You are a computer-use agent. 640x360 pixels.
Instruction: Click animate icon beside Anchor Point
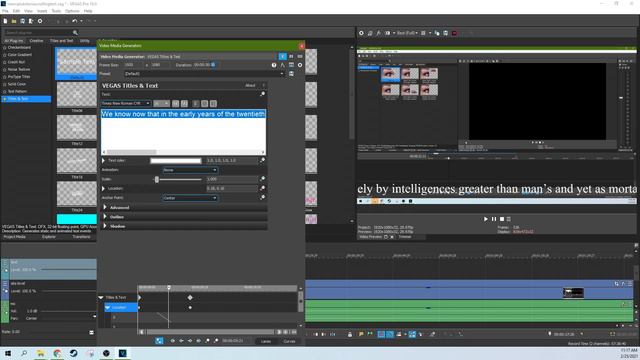(x=262, y=198)
